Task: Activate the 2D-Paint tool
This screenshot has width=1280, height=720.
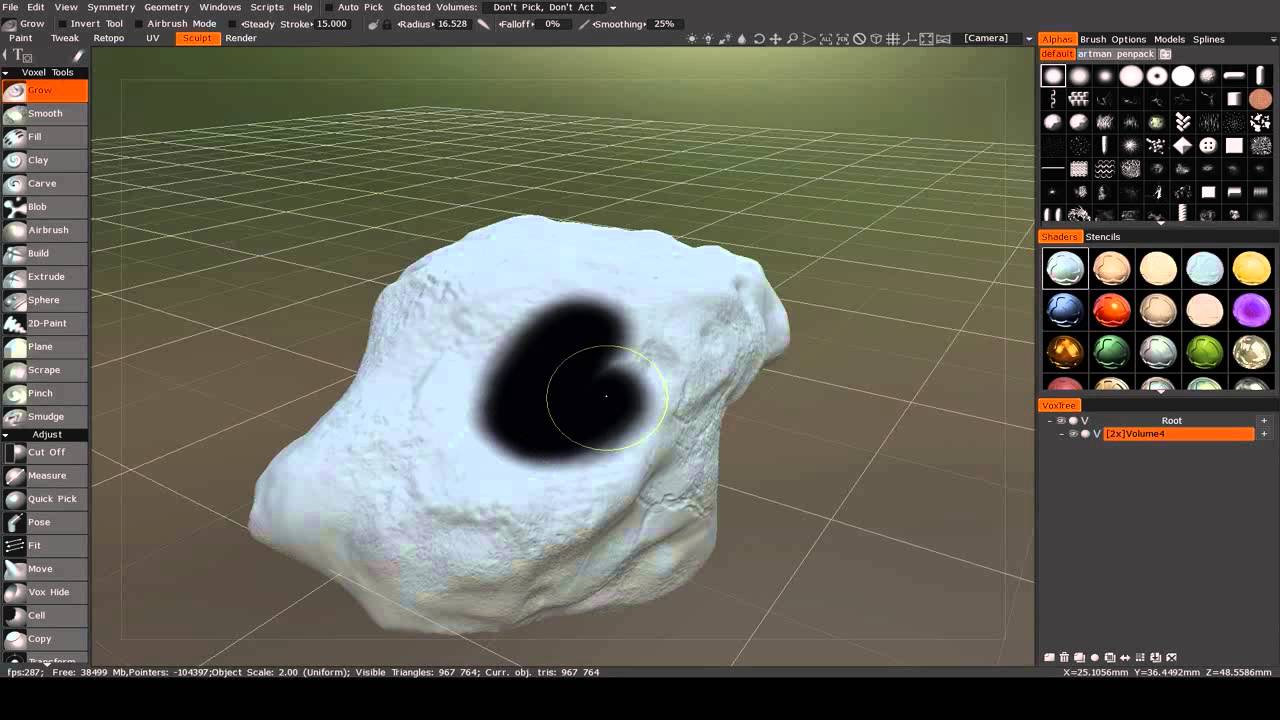Action: [45, 323]
